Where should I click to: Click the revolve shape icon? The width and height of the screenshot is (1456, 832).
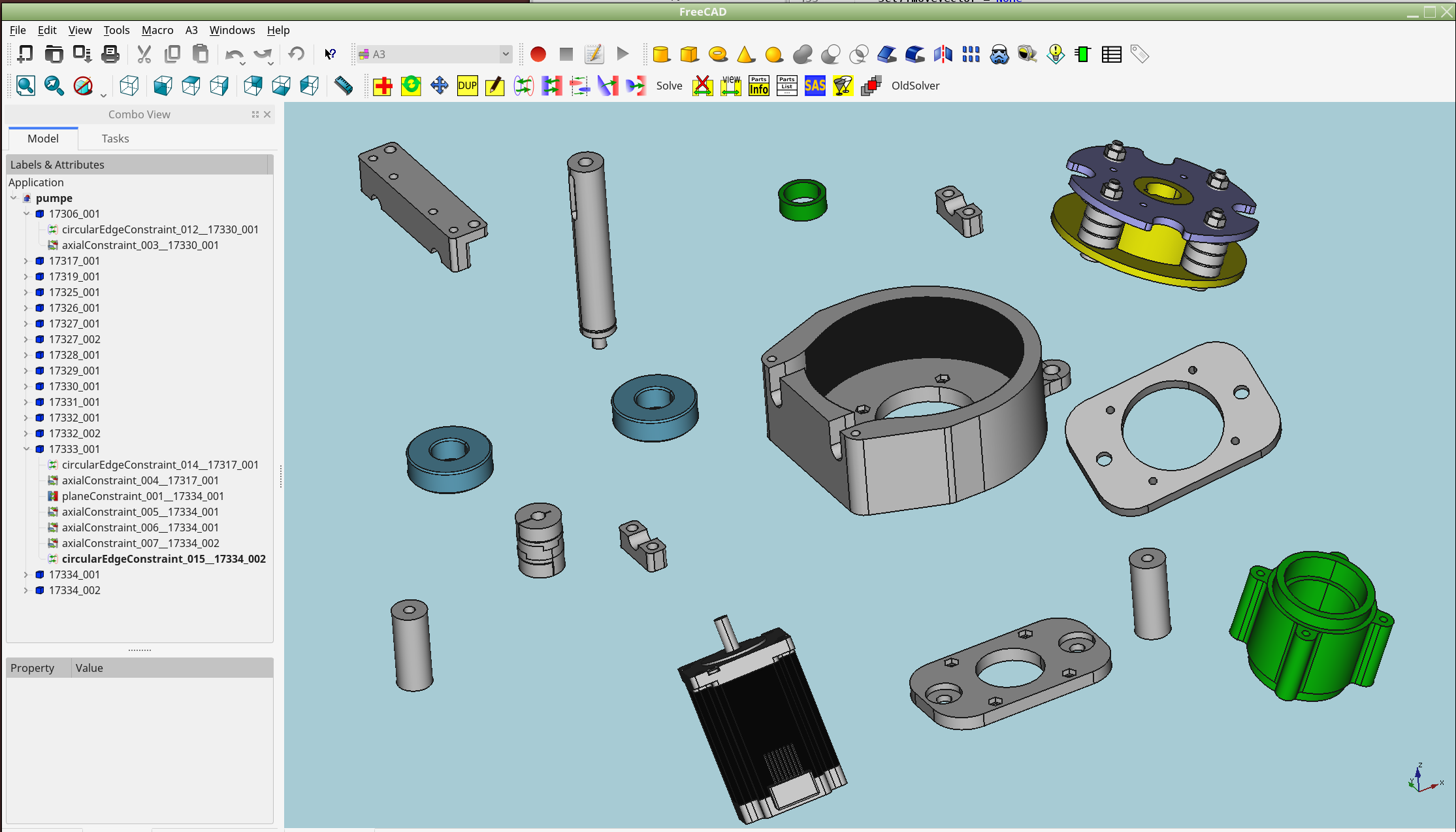coord(915,54)
